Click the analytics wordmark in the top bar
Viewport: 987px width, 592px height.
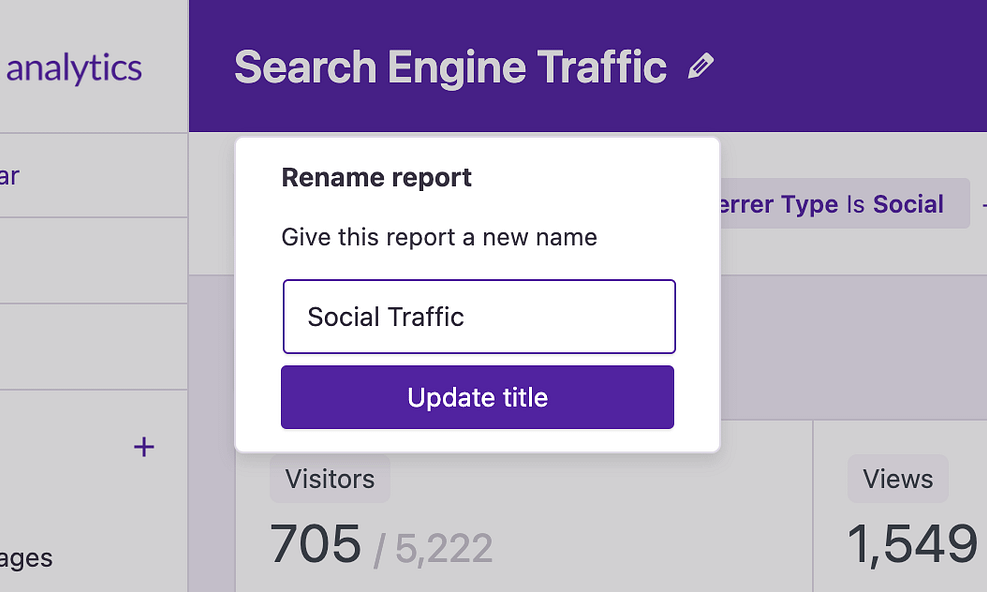pos(74,67)
